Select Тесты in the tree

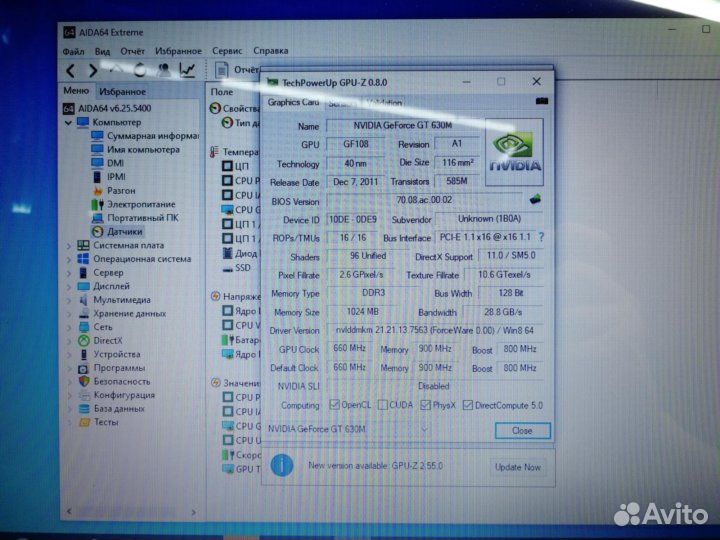point(99,422)
